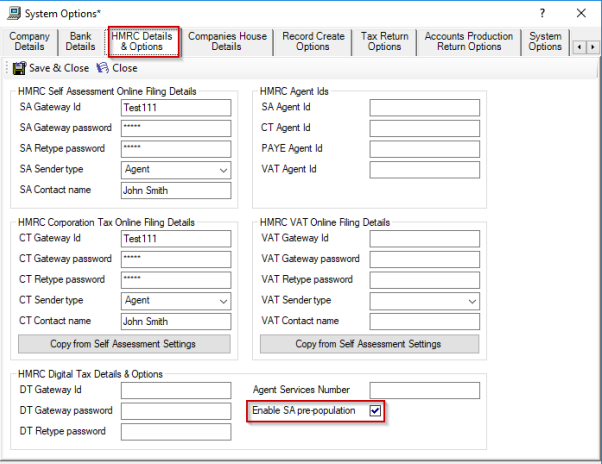Open the VAT Sender type dropdown
This screenshot has width=602, height=464.
coord(472,301)
